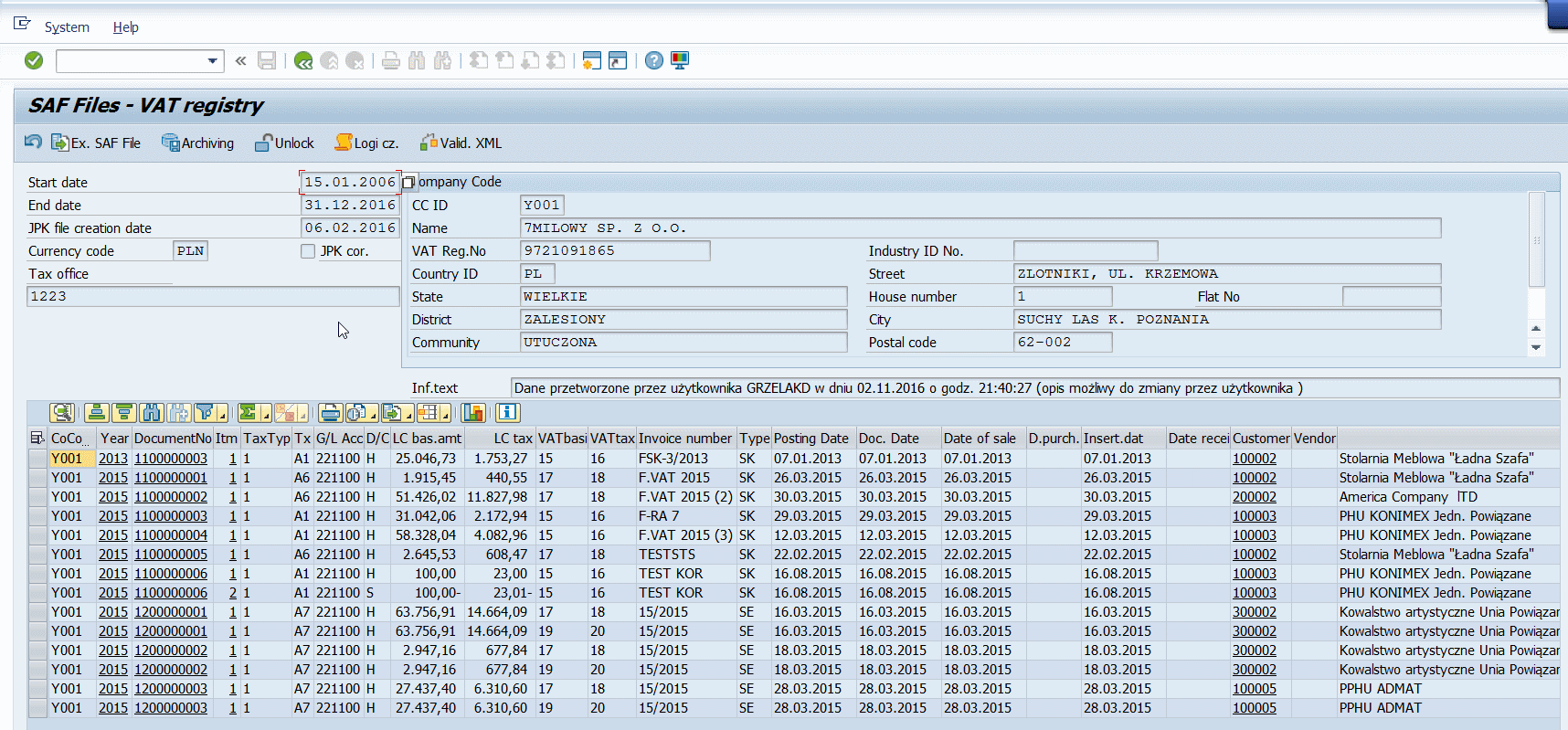Select the first table row selector
The image size is (1568, 730).
pyautogui.click(x=37, y=459)
